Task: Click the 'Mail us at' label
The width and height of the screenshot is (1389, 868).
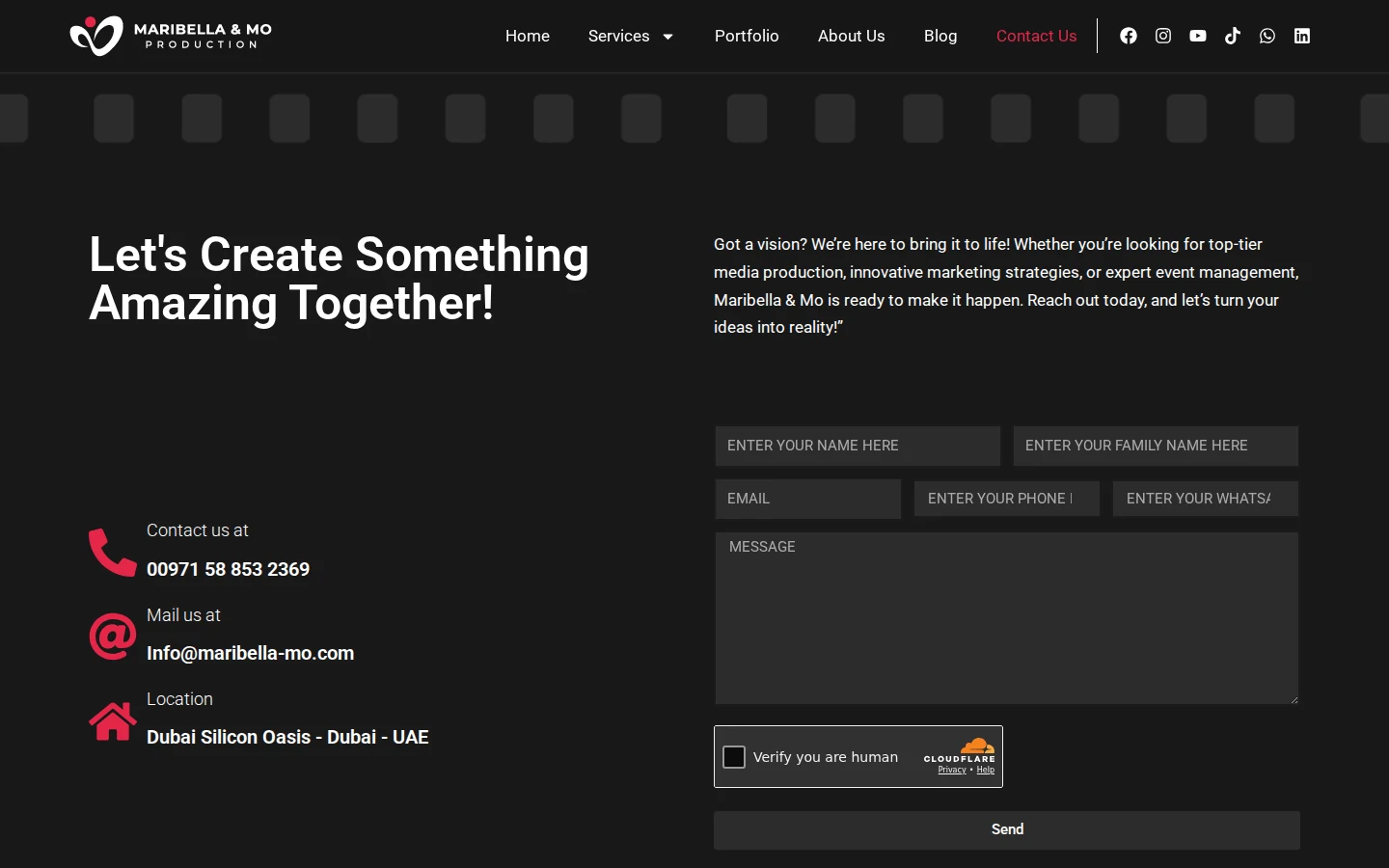Action: tap(183, 615)
